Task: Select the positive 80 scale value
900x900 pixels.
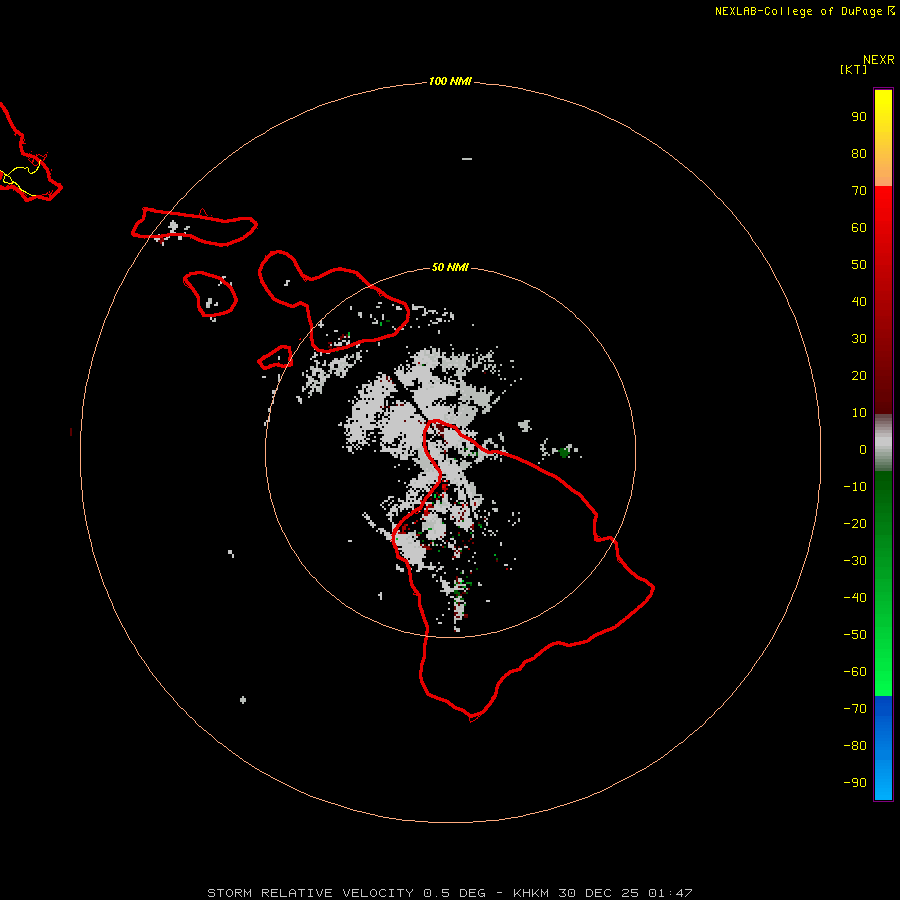Action: (859, 154)
